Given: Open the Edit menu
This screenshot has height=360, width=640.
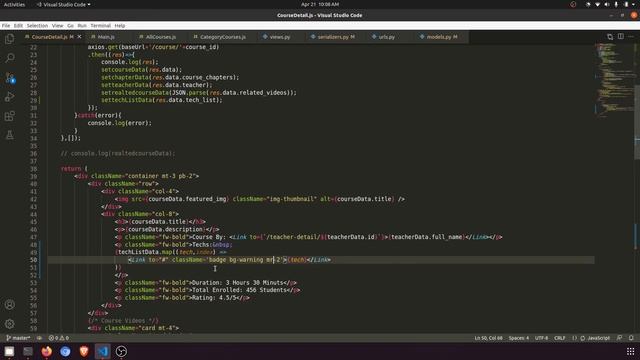Looking at the screenshot, I should click(18, 25).
